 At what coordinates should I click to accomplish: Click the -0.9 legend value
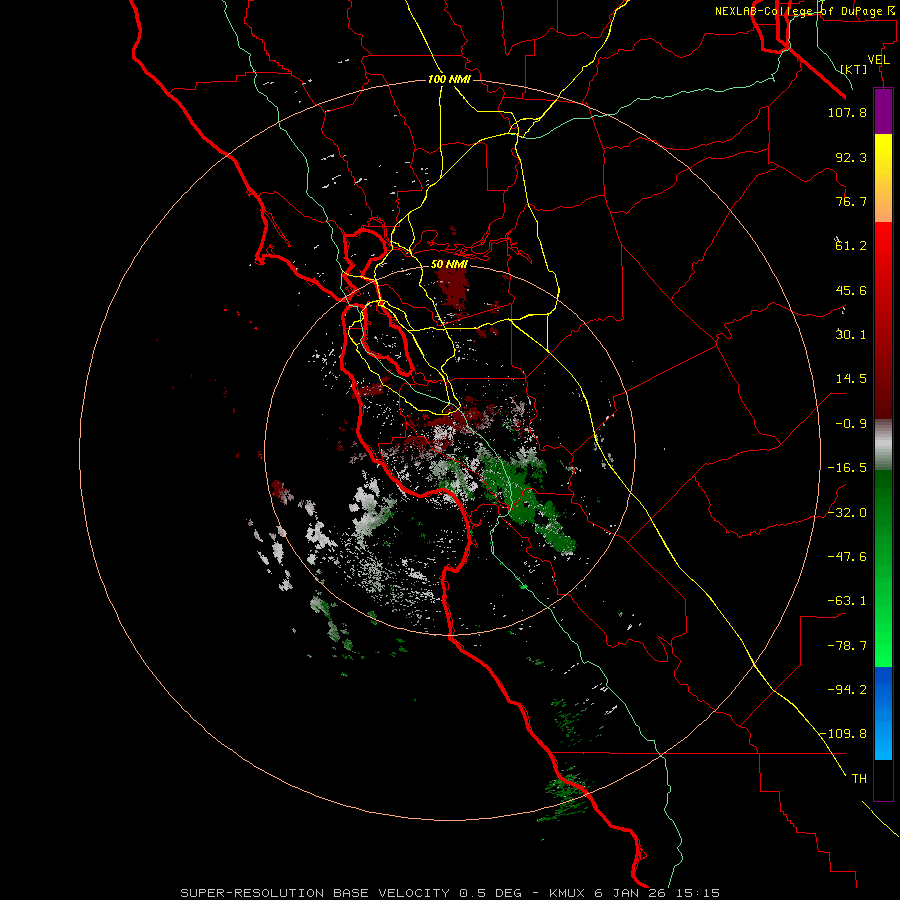(851, 424)
